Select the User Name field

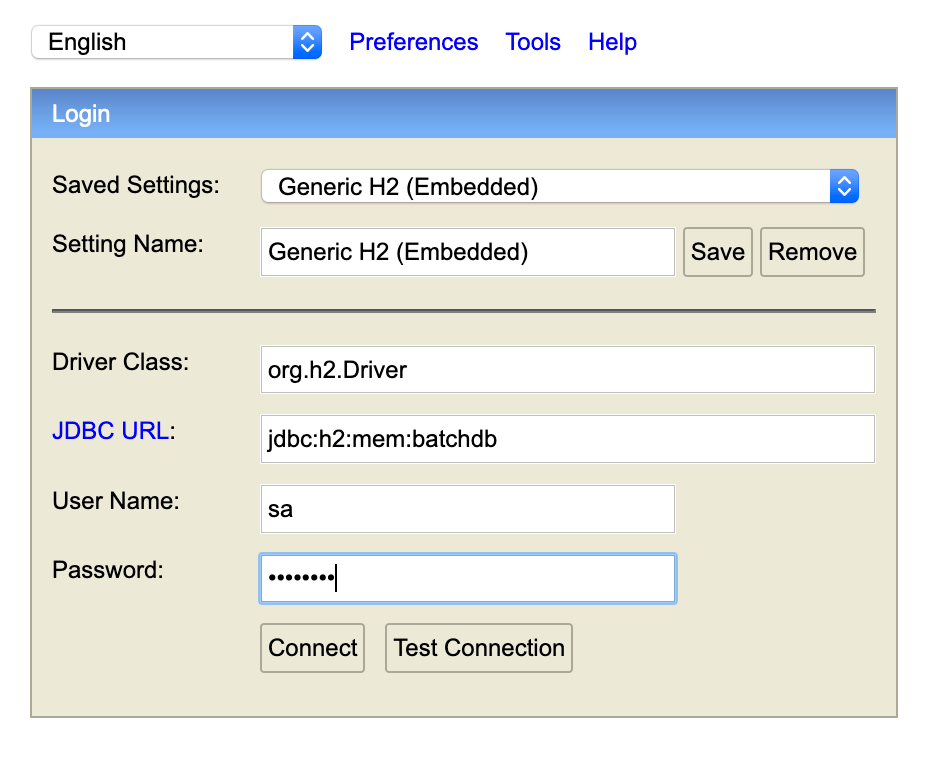[x=468, y=509]
